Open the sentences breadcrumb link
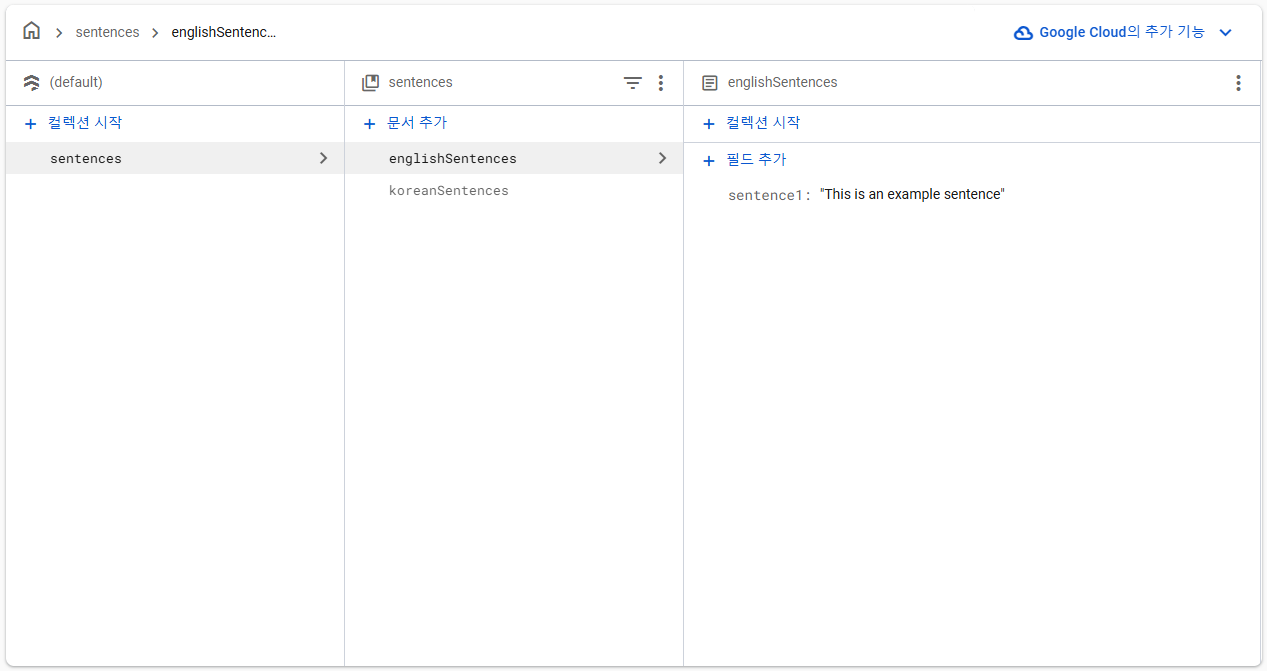 pos(107,32)
